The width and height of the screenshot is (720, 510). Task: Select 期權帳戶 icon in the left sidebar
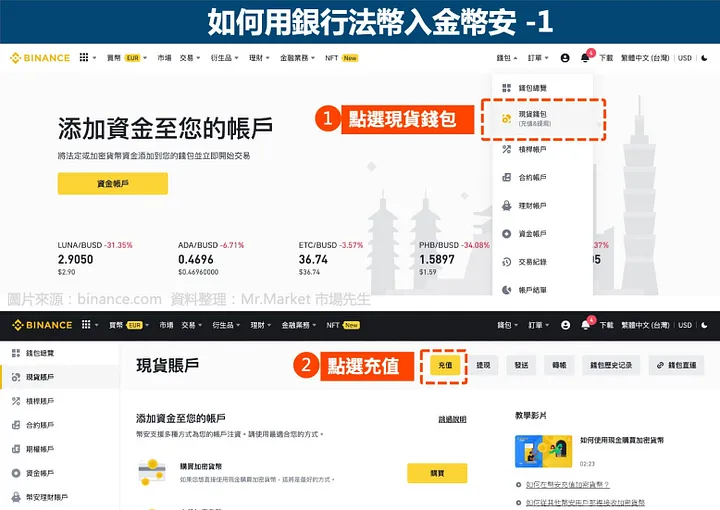point(15,449)
